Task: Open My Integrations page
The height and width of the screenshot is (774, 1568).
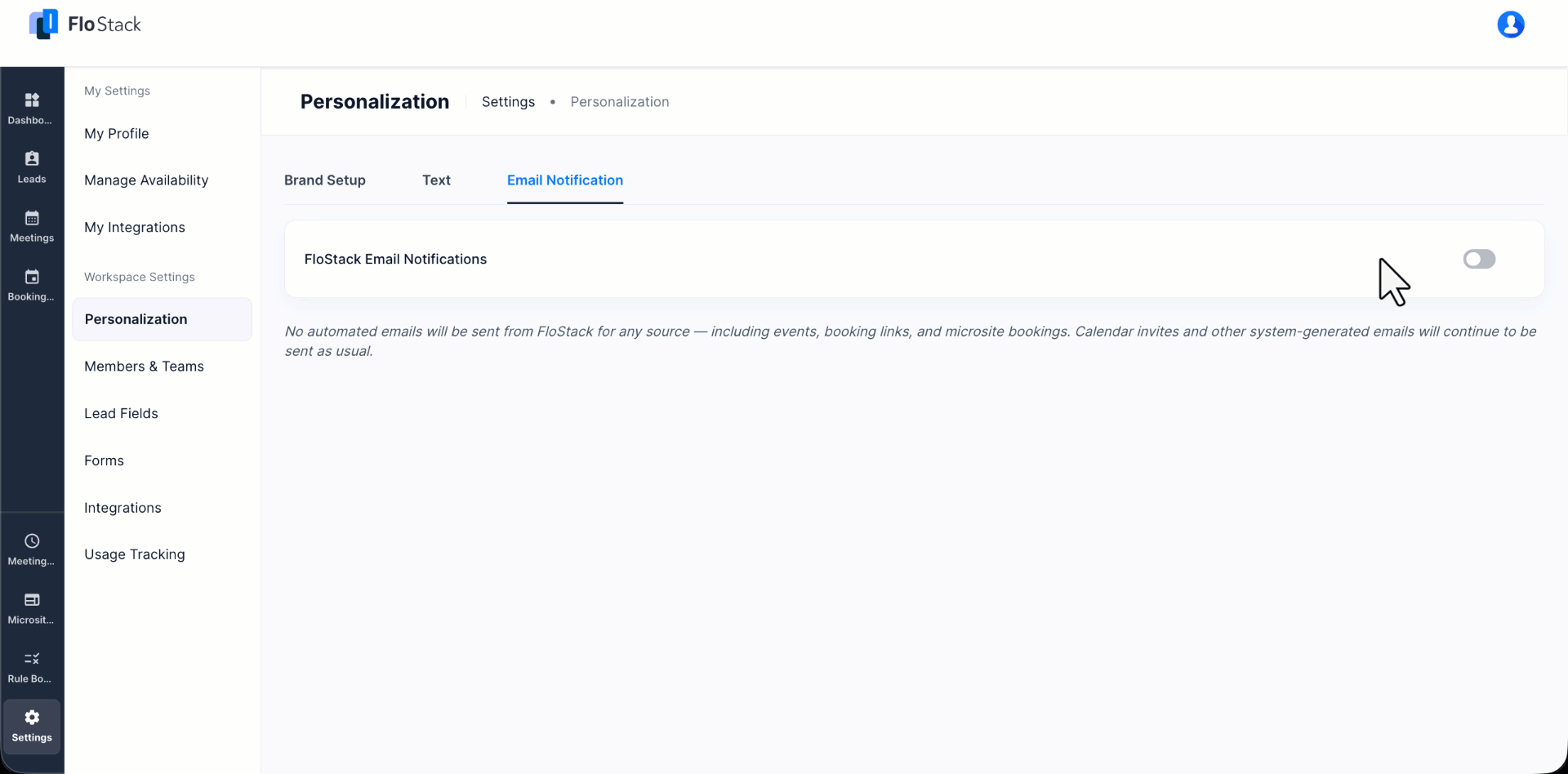Action: click(135, 228)
